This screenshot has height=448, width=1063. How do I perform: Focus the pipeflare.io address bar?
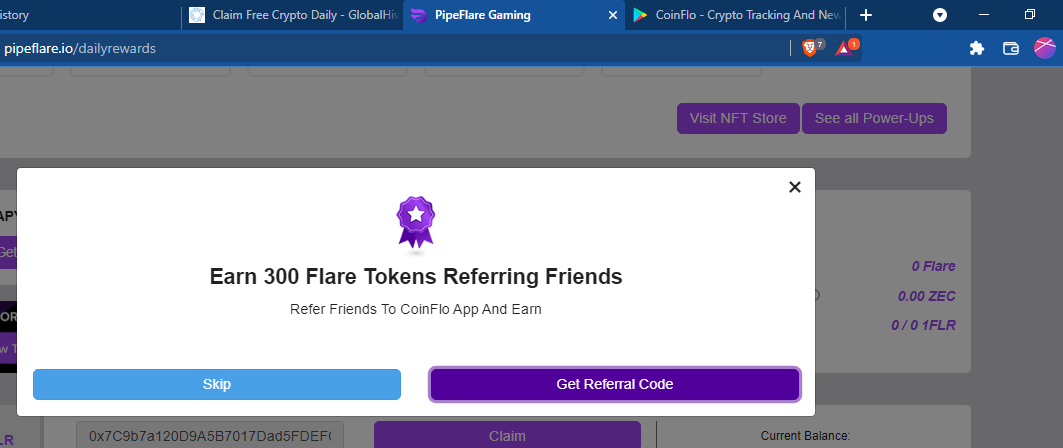click(x=400, y=48)
